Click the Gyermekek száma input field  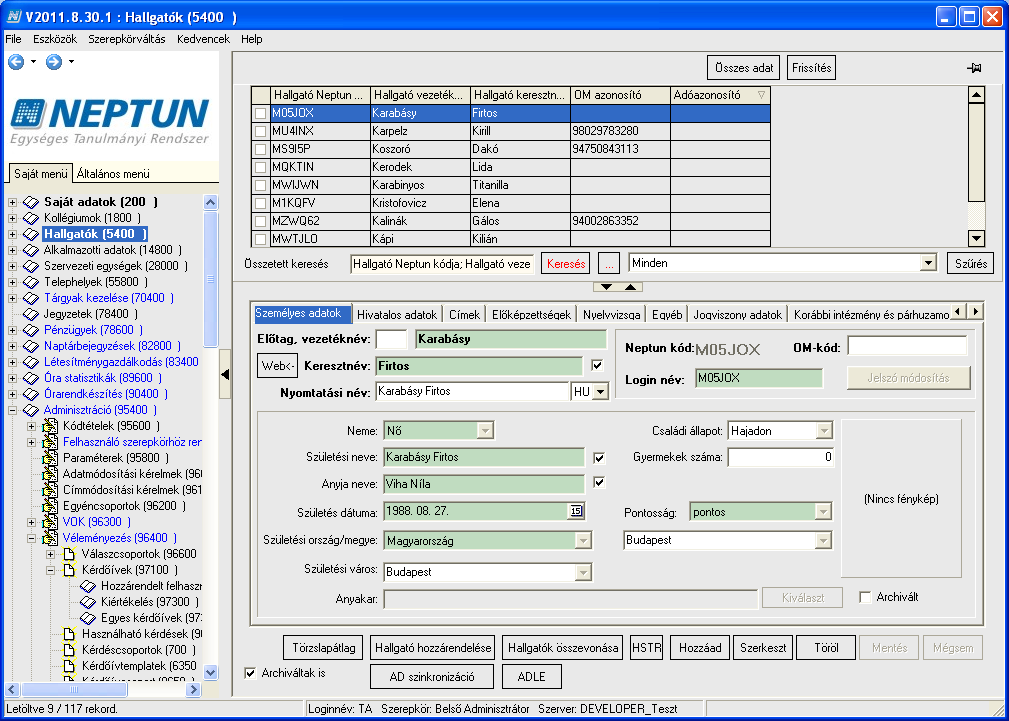click(x=781, y=458)
